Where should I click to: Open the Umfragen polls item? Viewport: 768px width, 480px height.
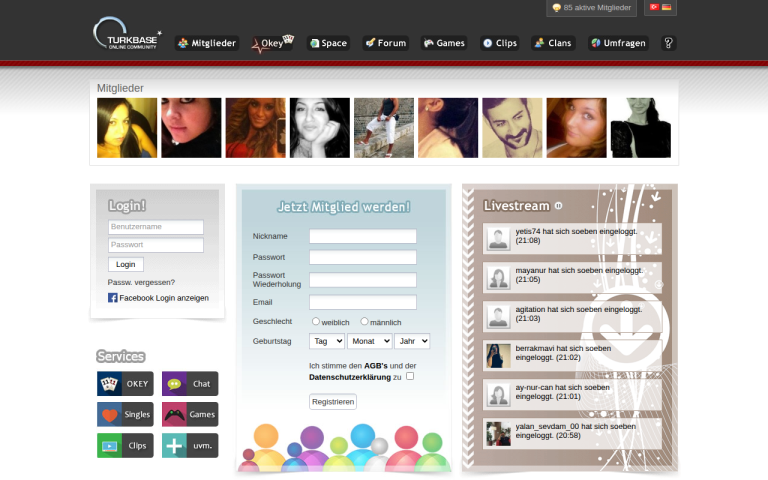[x=619, y=43]
